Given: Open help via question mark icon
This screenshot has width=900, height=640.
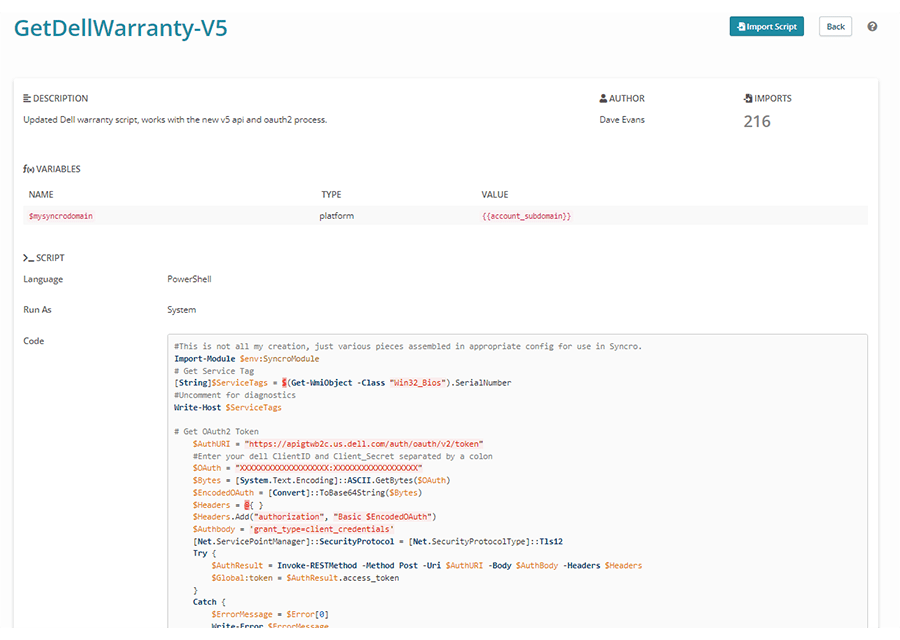Looking at the screenshot, I should pyautogui.click(x=872, y=26).
